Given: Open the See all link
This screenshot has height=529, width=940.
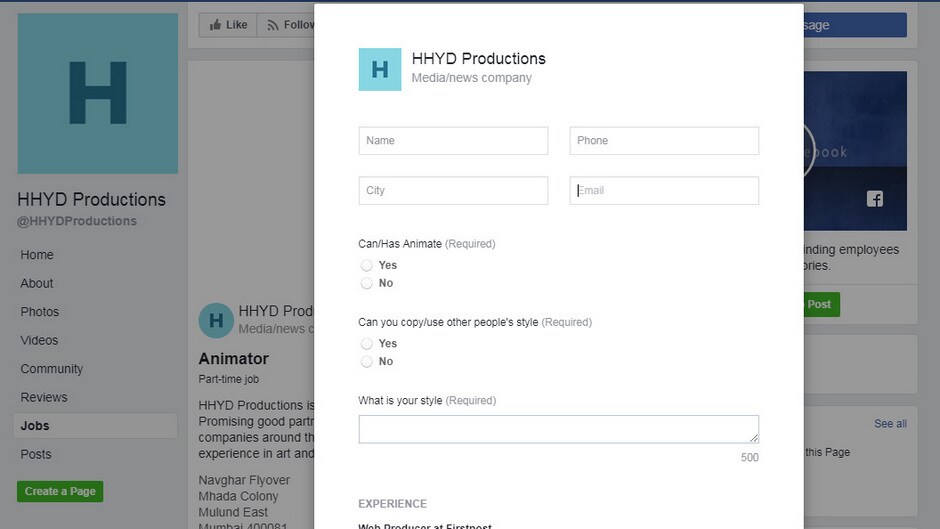Looking at the screenshot, I should 890,423.
